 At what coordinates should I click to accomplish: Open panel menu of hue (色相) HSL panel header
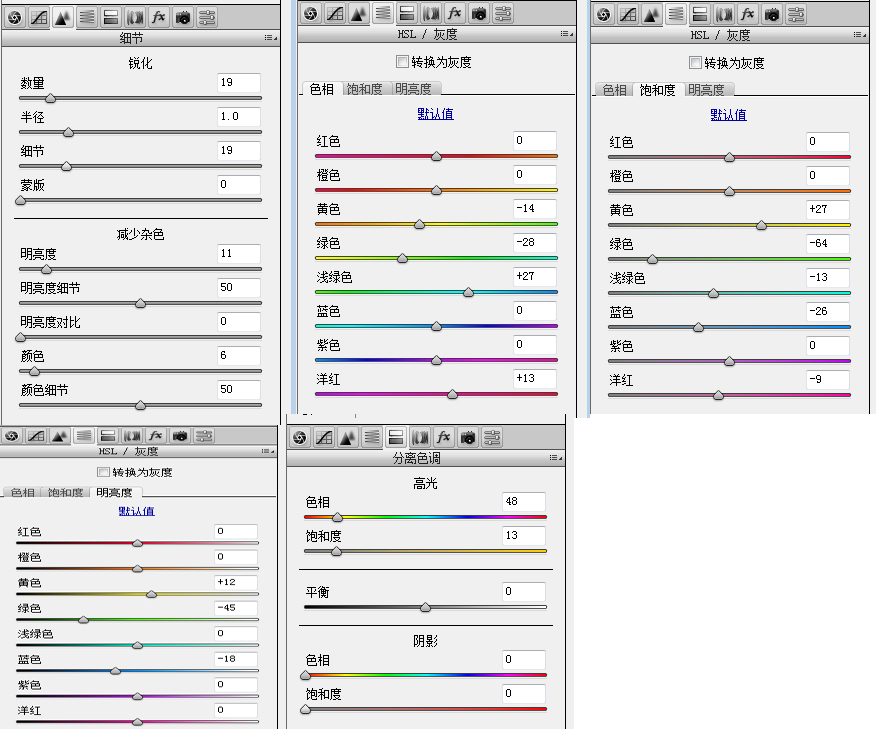pos(566,34)
